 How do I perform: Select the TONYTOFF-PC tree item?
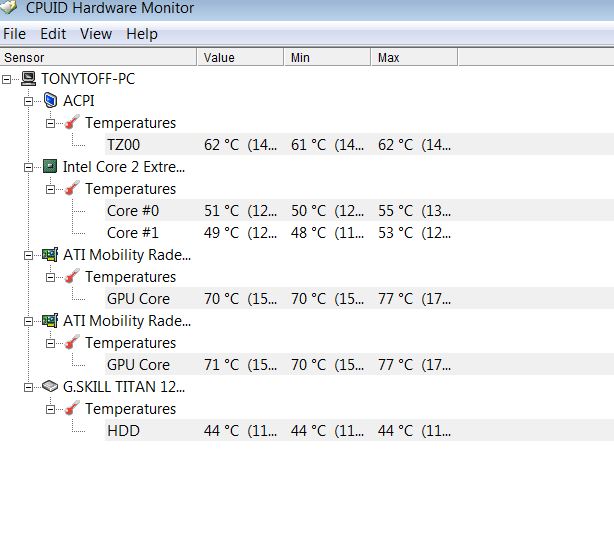pos(88,79)
